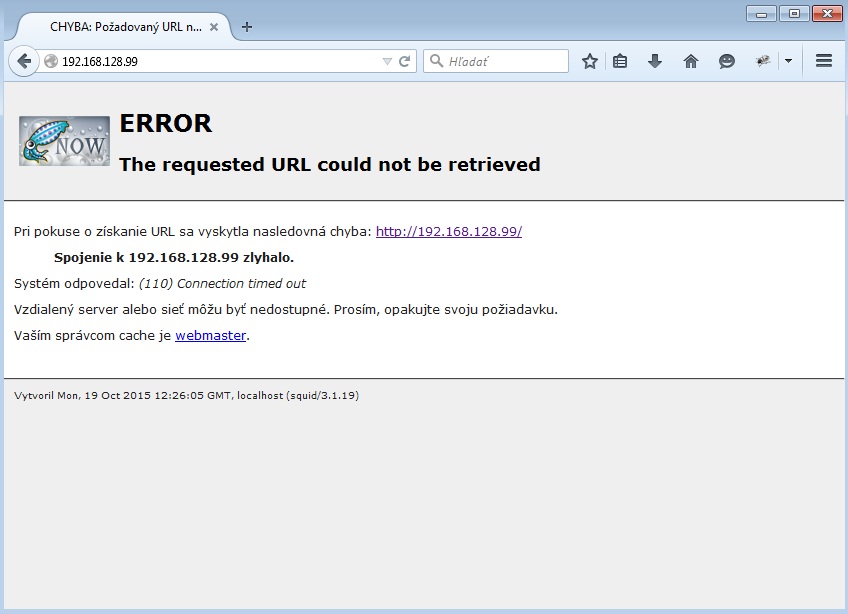Close the CHYBA tab
Image resolution: width=848 pixels, height=614 pixels.
pos(214,27)
